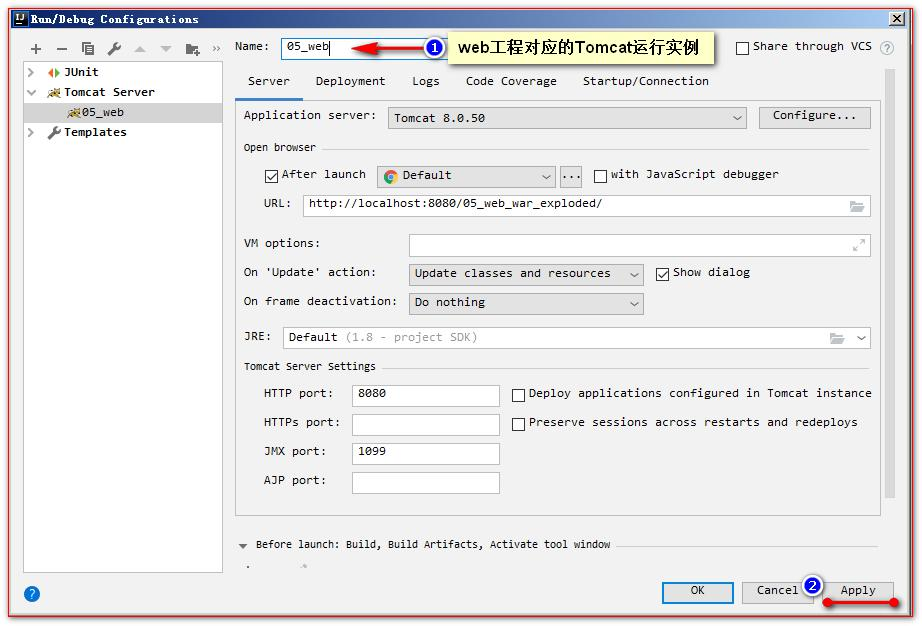
Task: Click the toolbar overflow chevrons icon
Action: coord(216,49)
